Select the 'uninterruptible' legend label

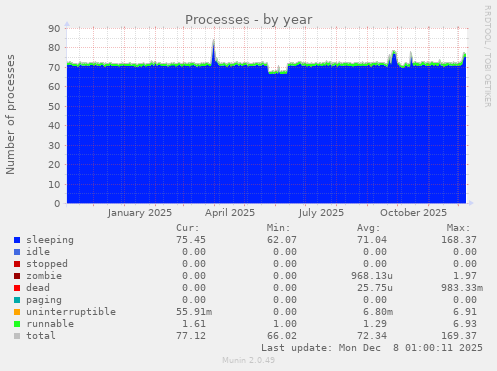tap(71, 312)
